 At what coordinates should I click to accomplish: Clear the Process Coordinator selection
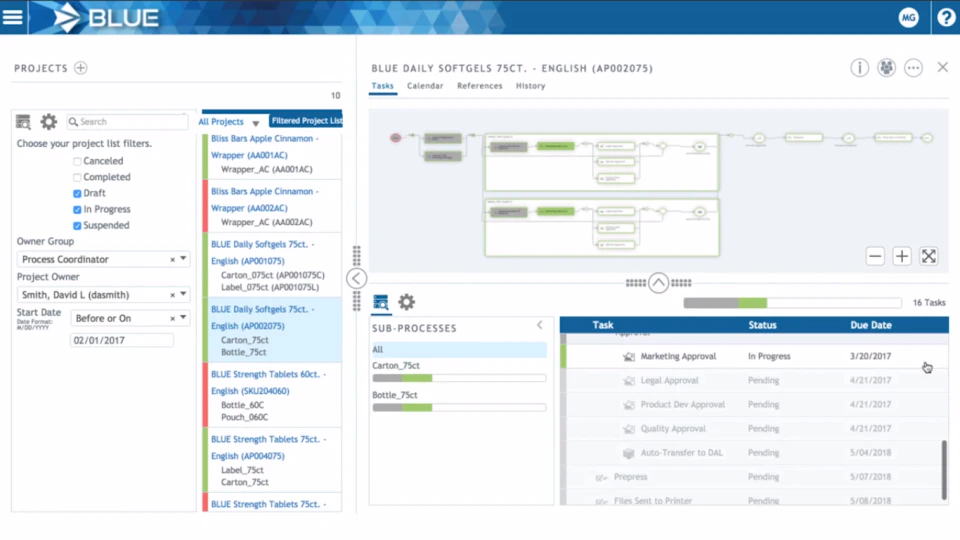pyautogui.click(x=172, y=260)
